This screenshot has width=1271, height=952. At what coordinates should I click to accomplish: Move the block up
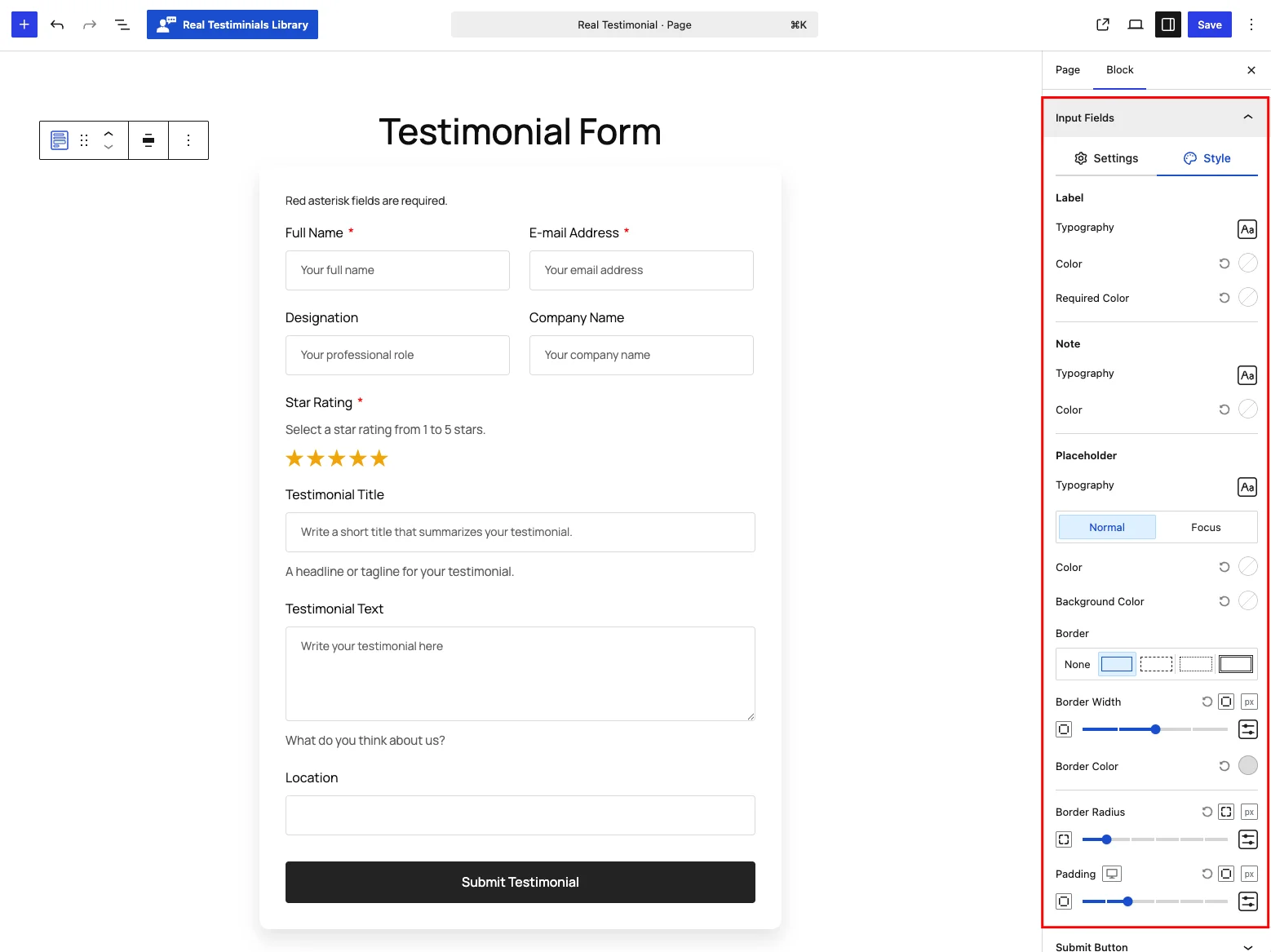coord(108,133)
